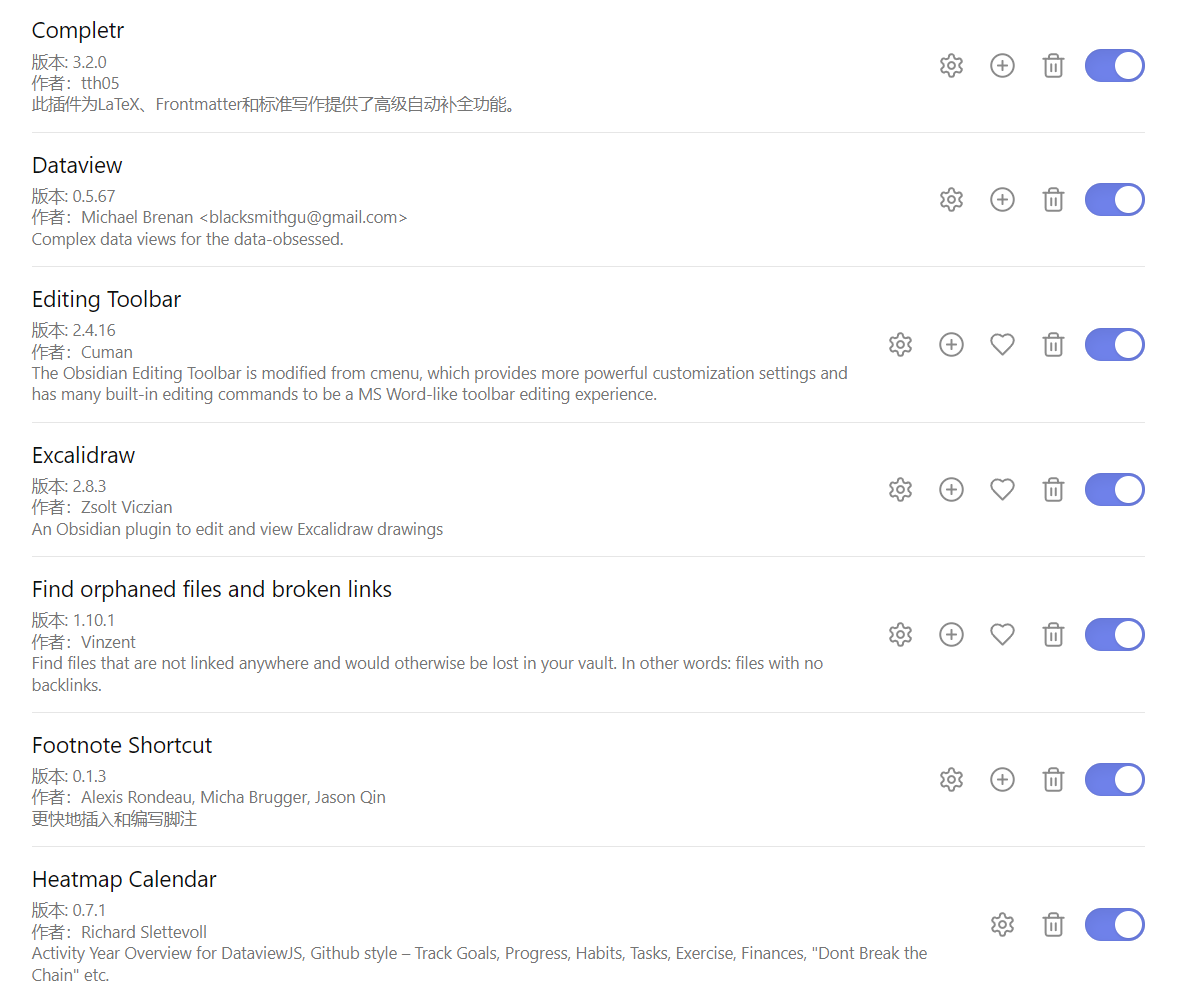1196x997 pixels.
Task: Click the plus icon for Dataview
Action: click(1002, 200)
